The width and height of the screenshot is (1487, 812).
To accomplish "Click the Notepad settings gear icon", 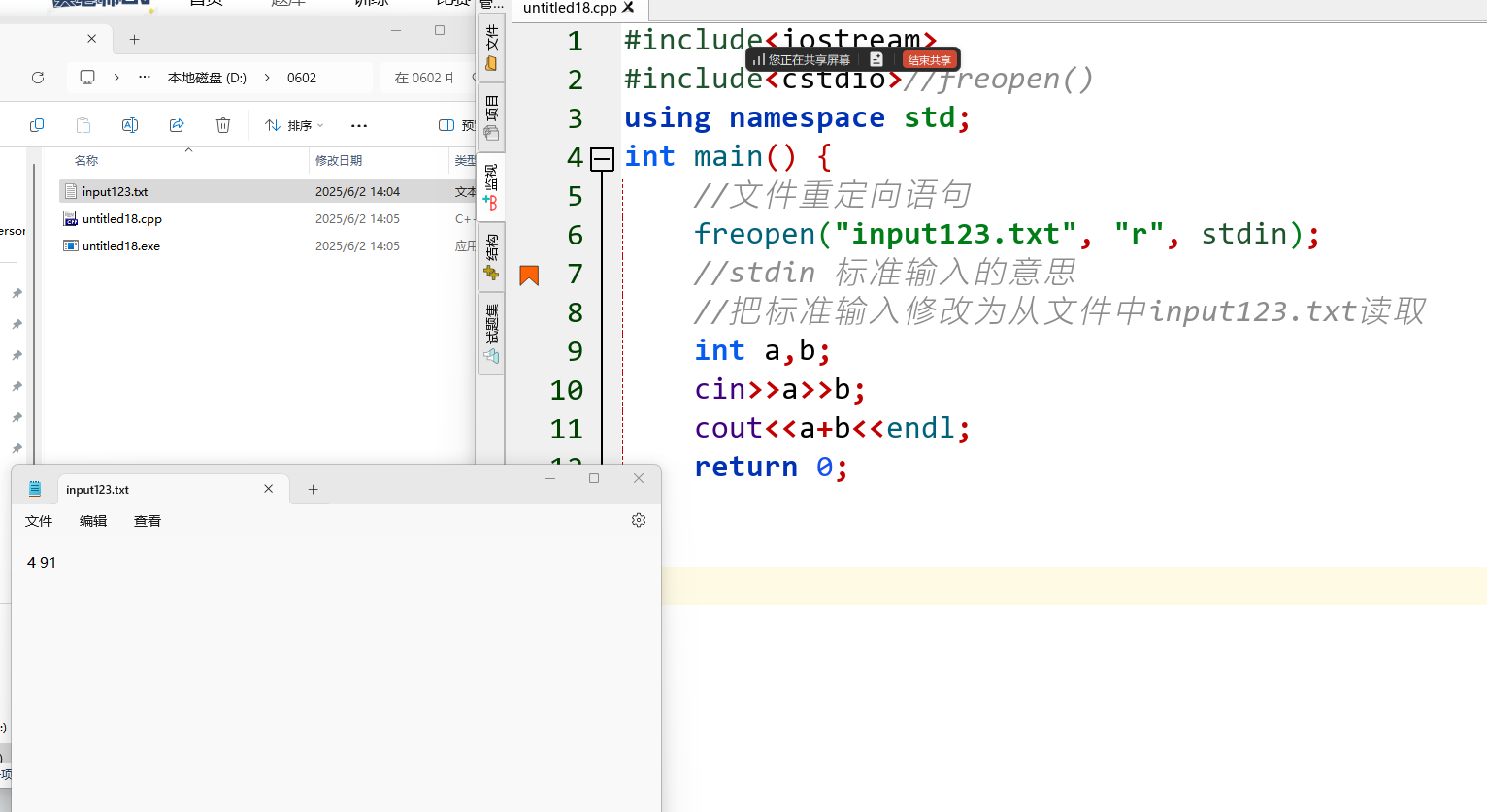I will coord(639,520).
